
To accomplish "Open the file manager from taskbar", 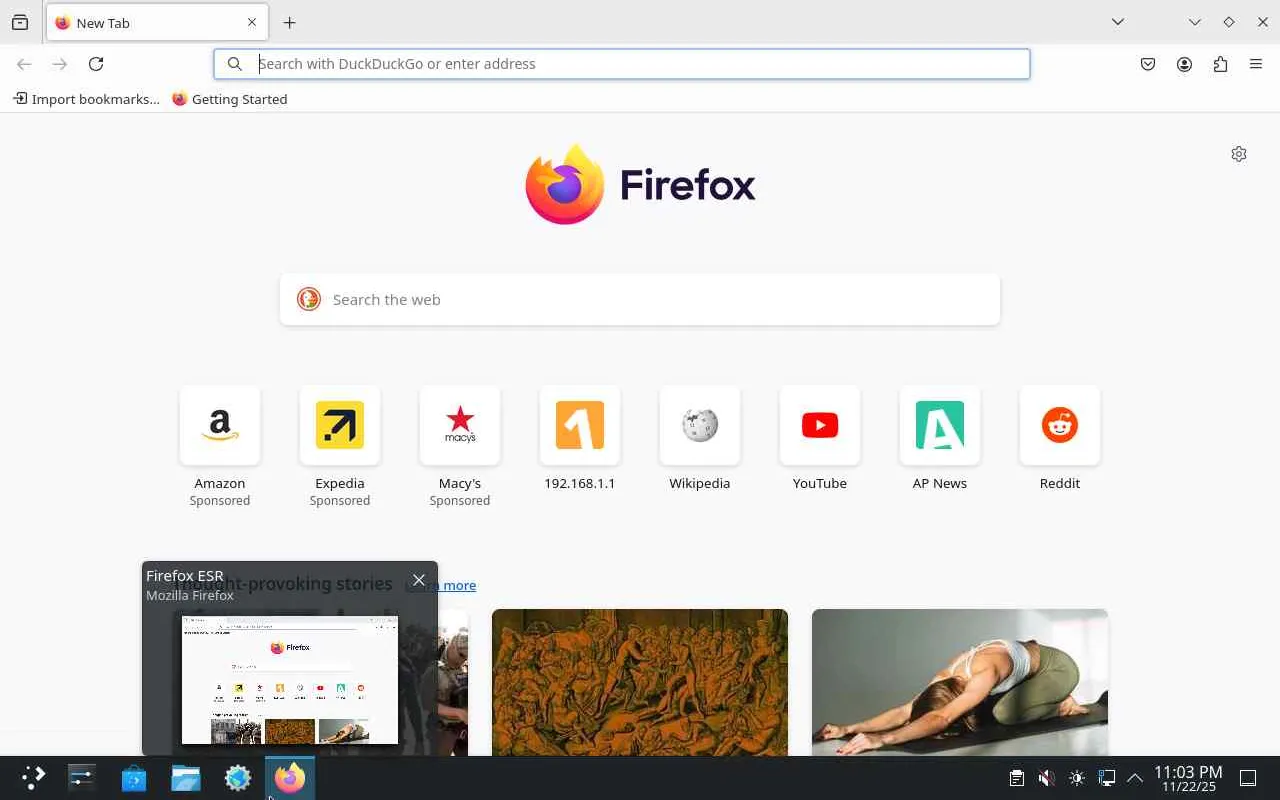I will (x=186, y=778).
